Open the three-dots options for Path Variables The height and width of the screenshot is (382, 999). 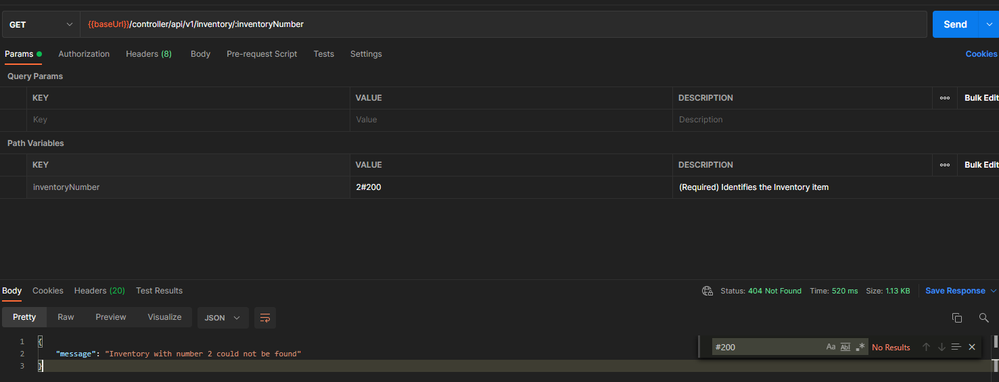click(945, 165)
